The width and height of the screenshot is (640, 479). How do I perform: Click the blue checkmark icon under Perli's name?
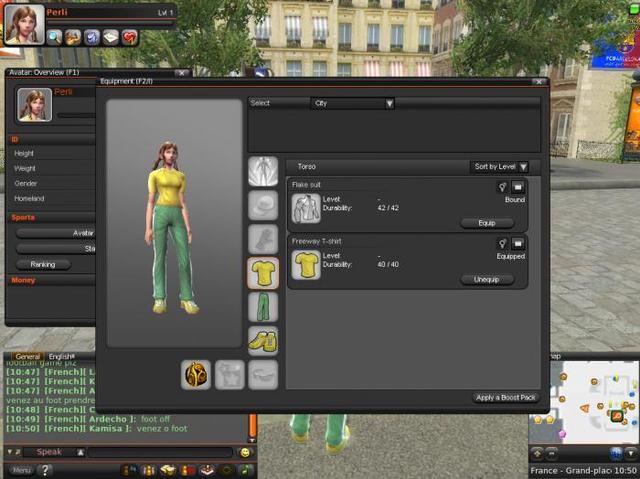point(91,37)
